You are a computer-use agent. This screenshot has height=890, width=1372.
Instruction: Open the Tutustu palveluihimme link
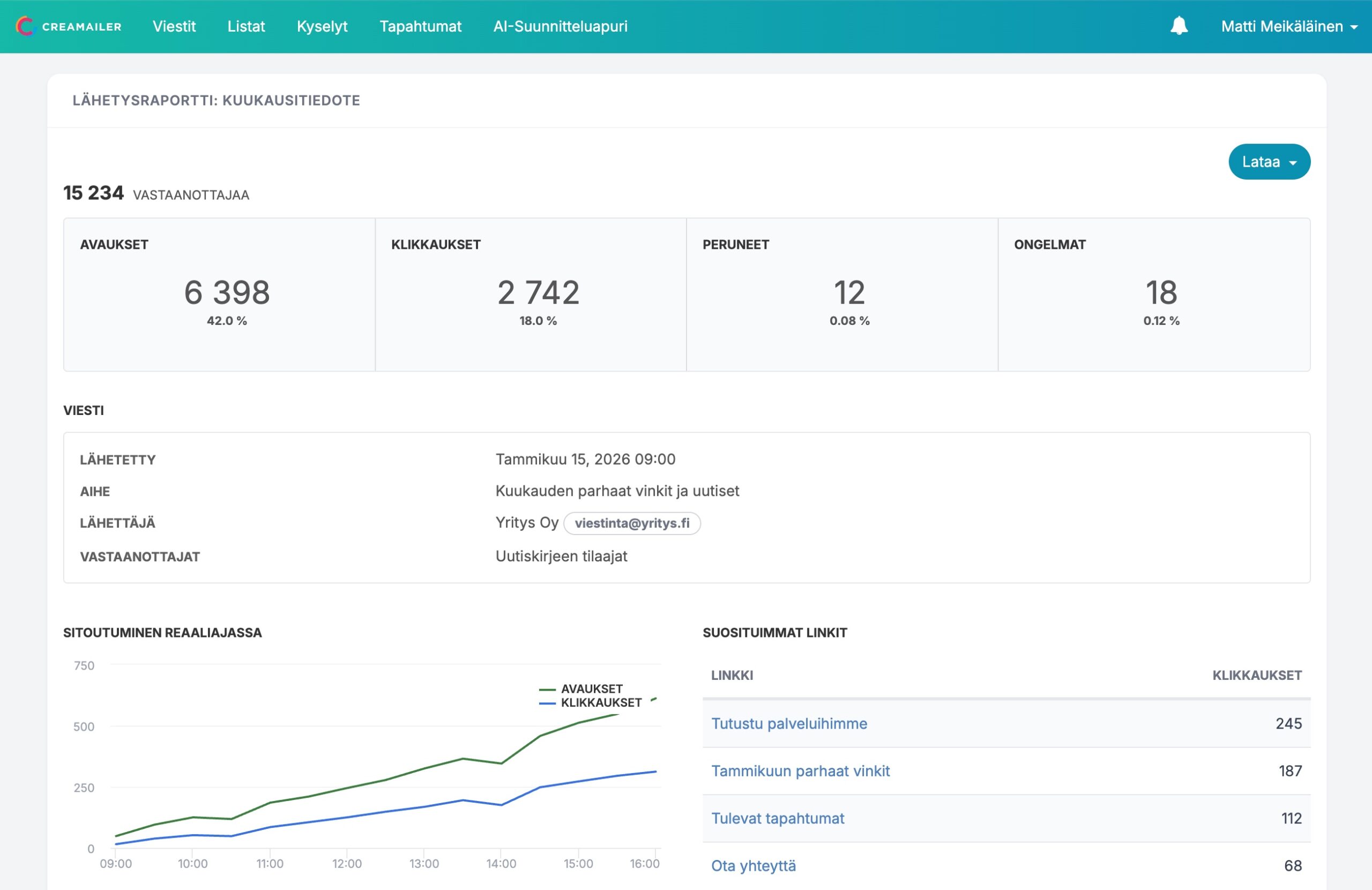tap(788, 723)
